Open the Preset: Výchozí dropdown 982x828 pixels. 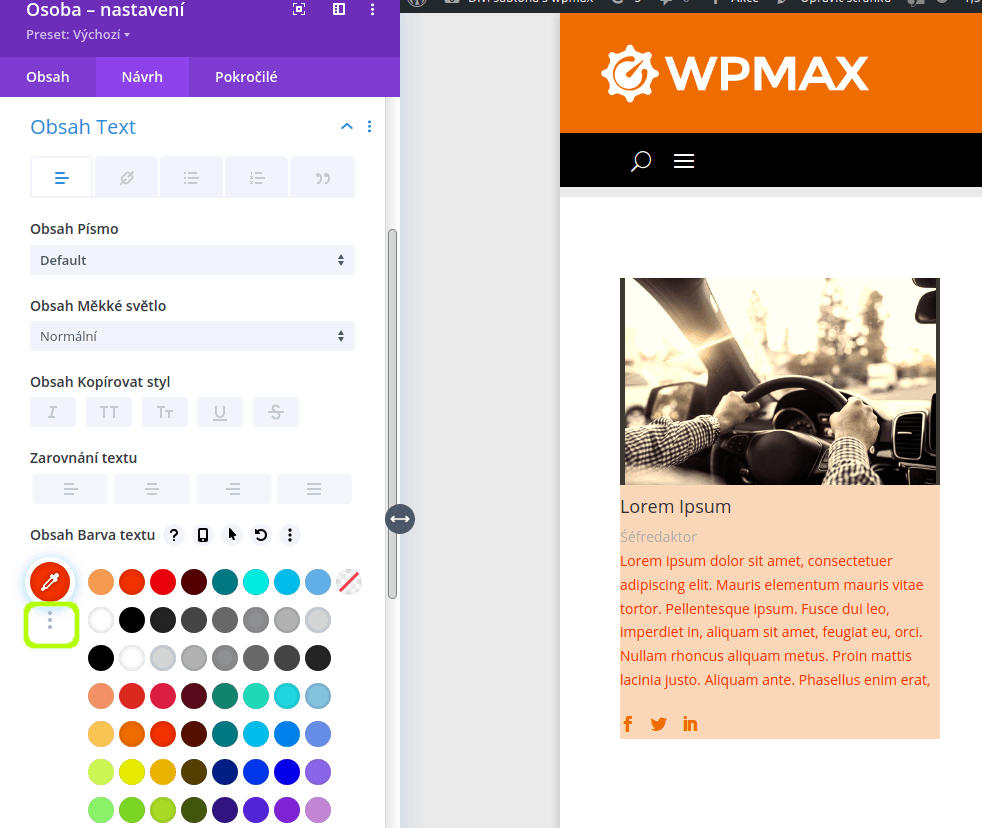point(78,35)
